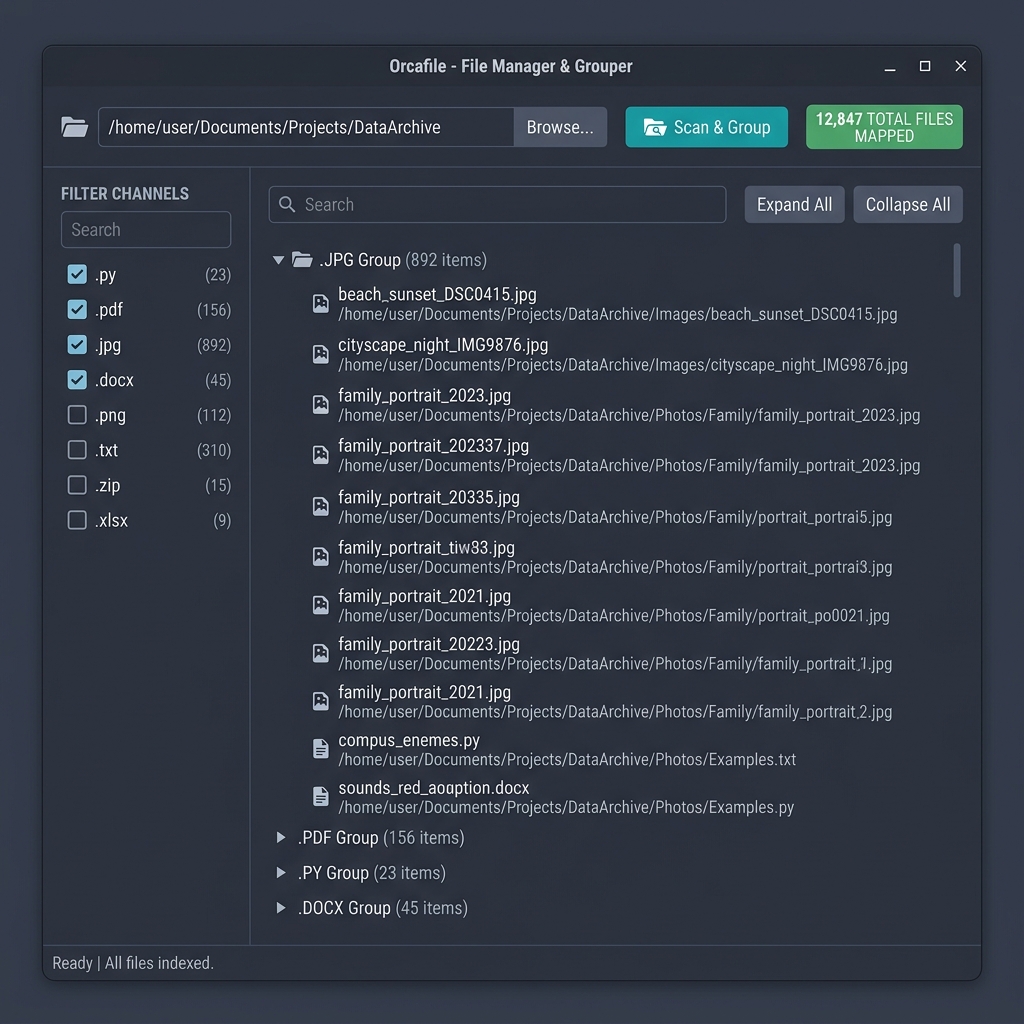Select the .PY Group (23 items) label
The width and height of the screenshot is (1024, 1024).
[372, 872]
